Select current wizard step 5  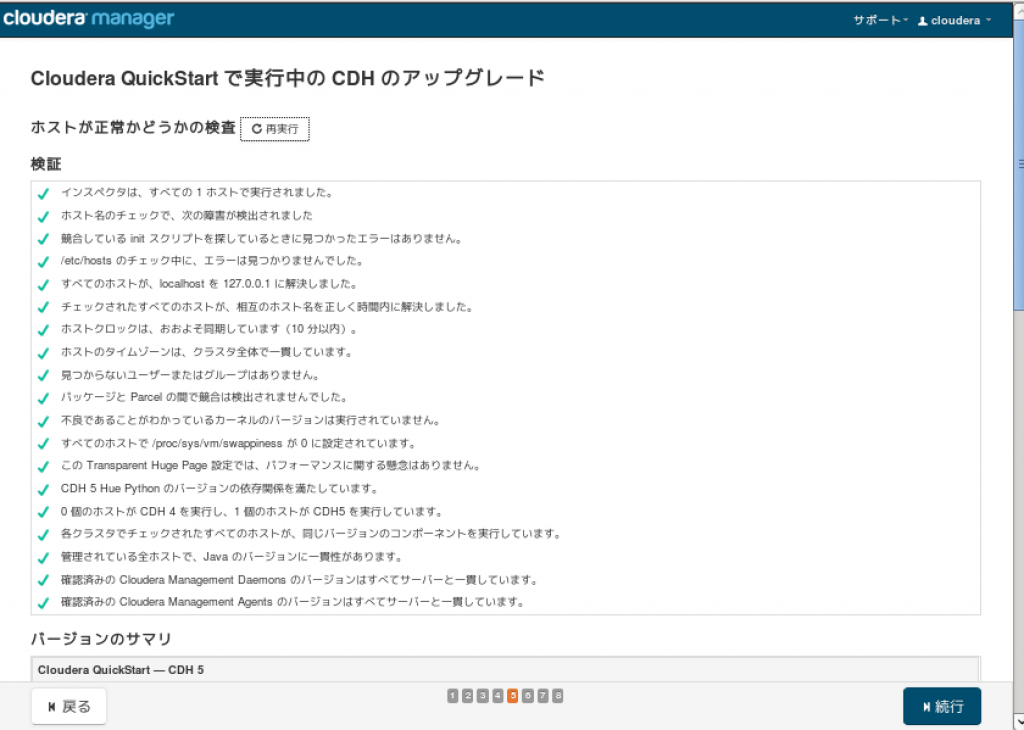(x=513, y=696)
